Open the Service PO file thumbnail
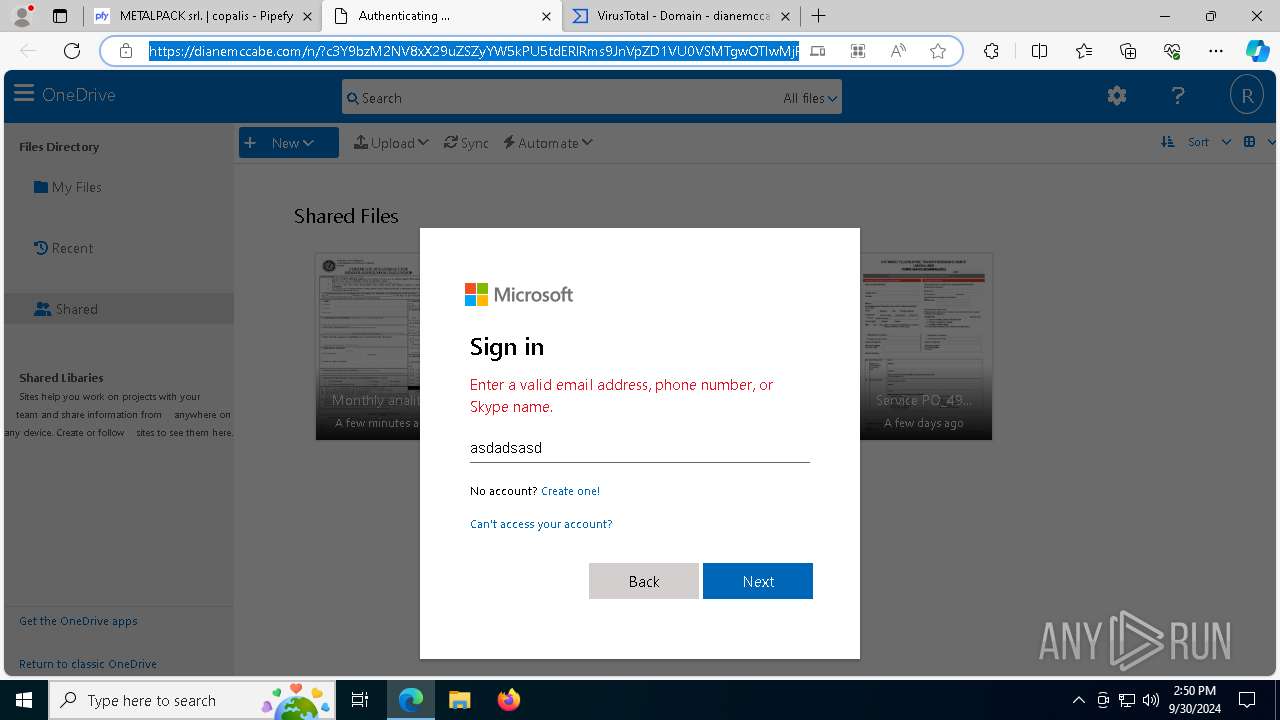Viewport: 1280px width, 720px height. [926, 346]
